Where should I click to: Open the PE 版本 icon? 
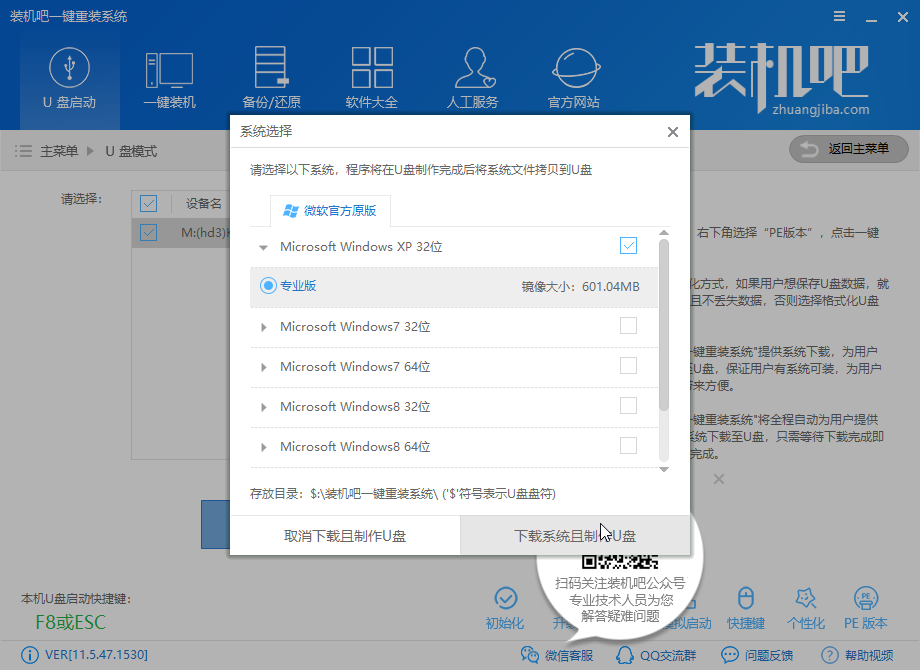coord(866,607)
